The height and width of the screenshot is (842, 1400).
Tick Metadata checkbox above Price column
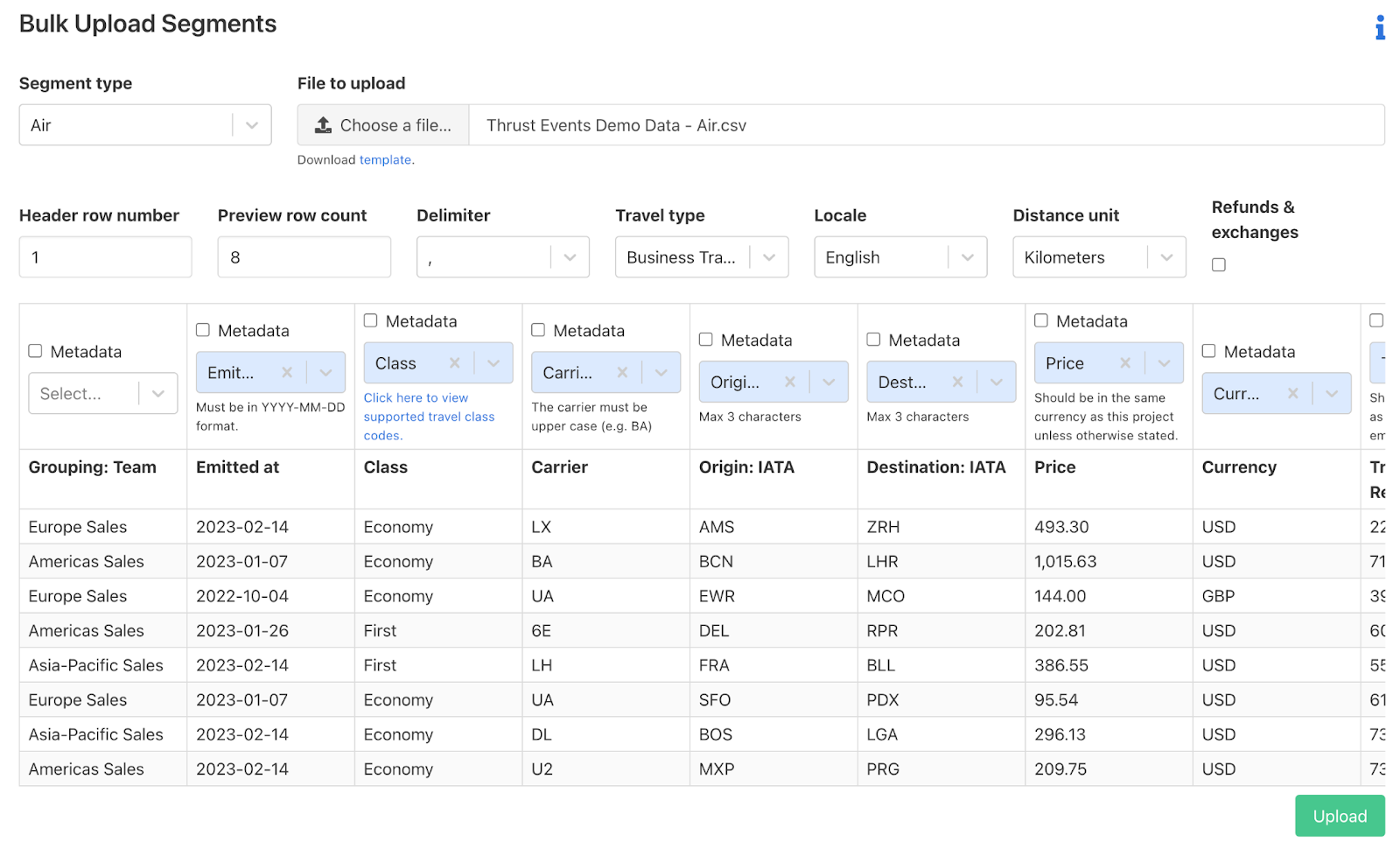pyautogui.click(x=1041, y=321)
